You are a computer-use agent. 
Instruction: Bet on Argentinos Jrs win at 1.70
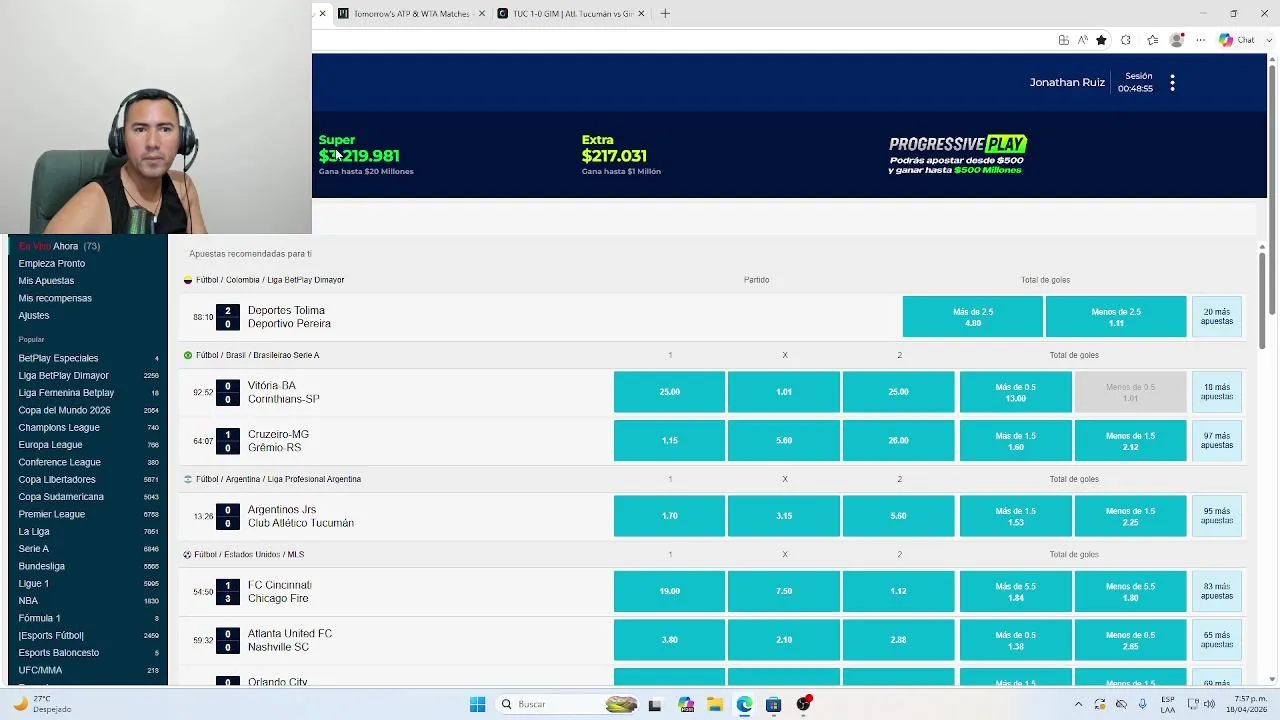click(669, 516)
